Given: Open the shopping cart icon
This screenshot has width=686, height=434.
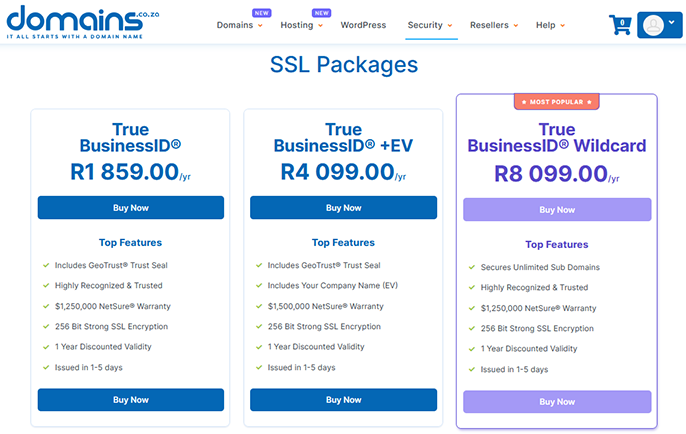Looking at the screenshot, I should click(x=620, y=26).
